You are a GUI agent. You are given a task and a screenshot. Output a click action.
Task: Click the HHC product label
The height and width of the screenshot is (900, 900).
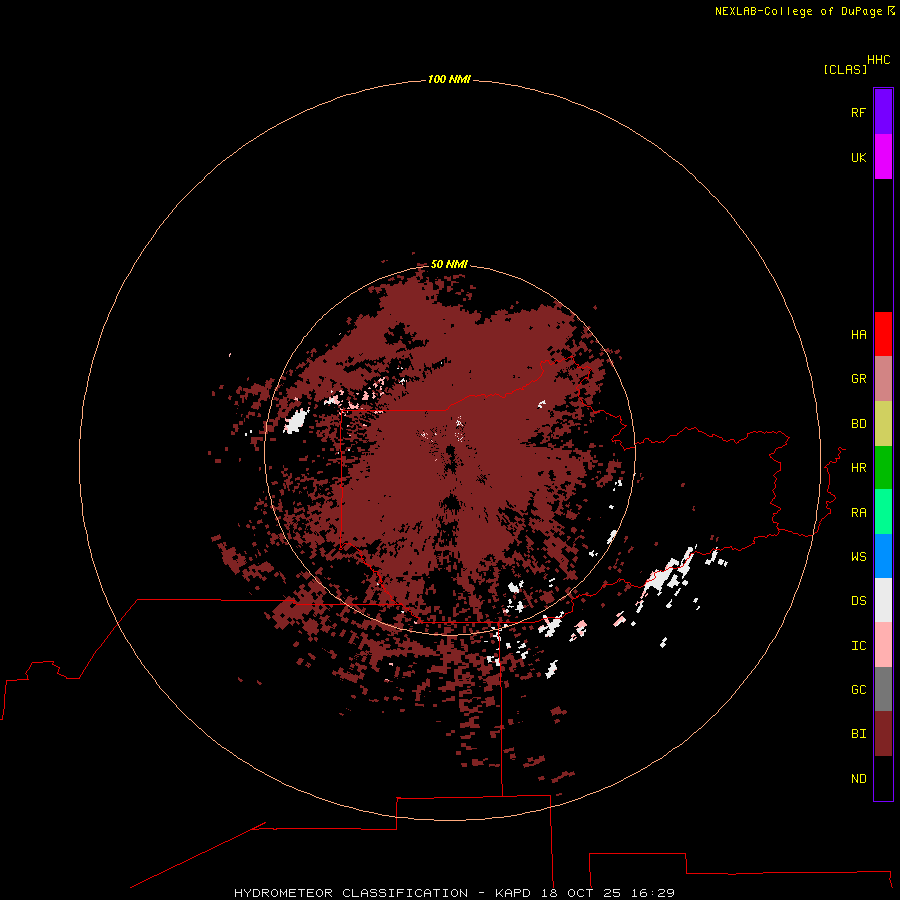click(878, 60)
